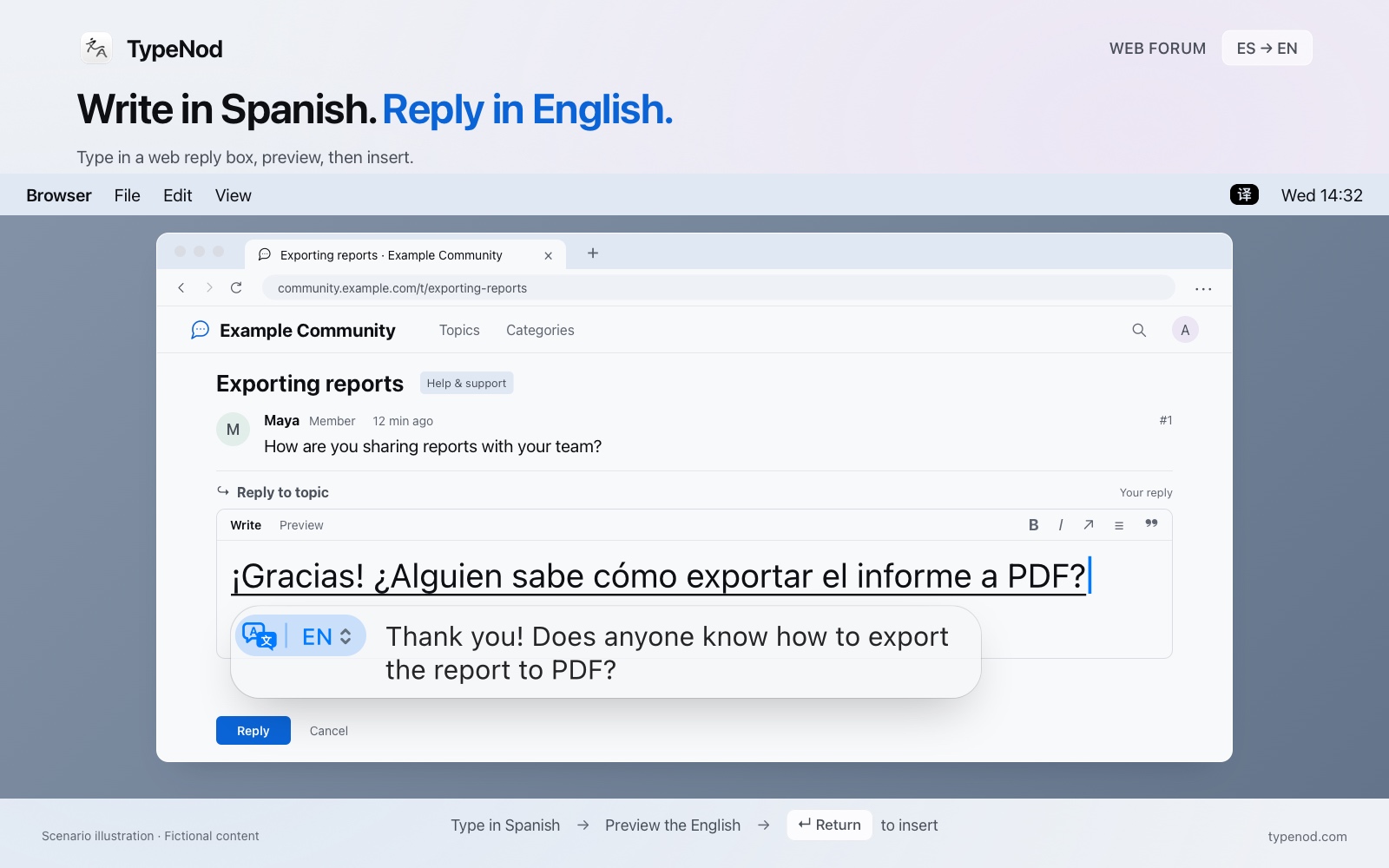
Task: Open the Browser app menu
Action: click(59, 195)
